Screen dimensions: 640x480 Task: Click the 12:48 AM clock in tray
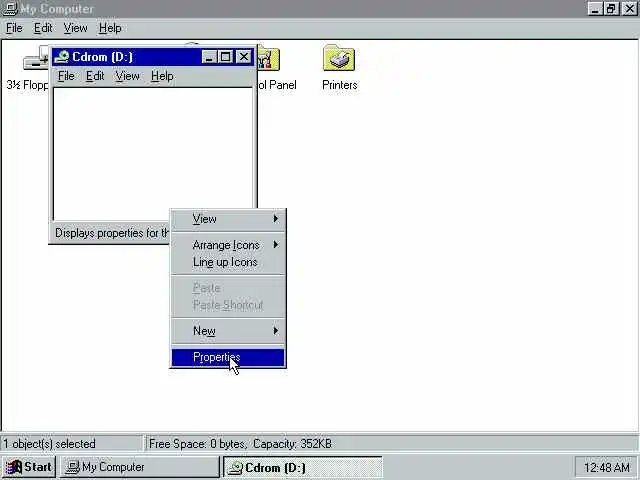[607, 467]
